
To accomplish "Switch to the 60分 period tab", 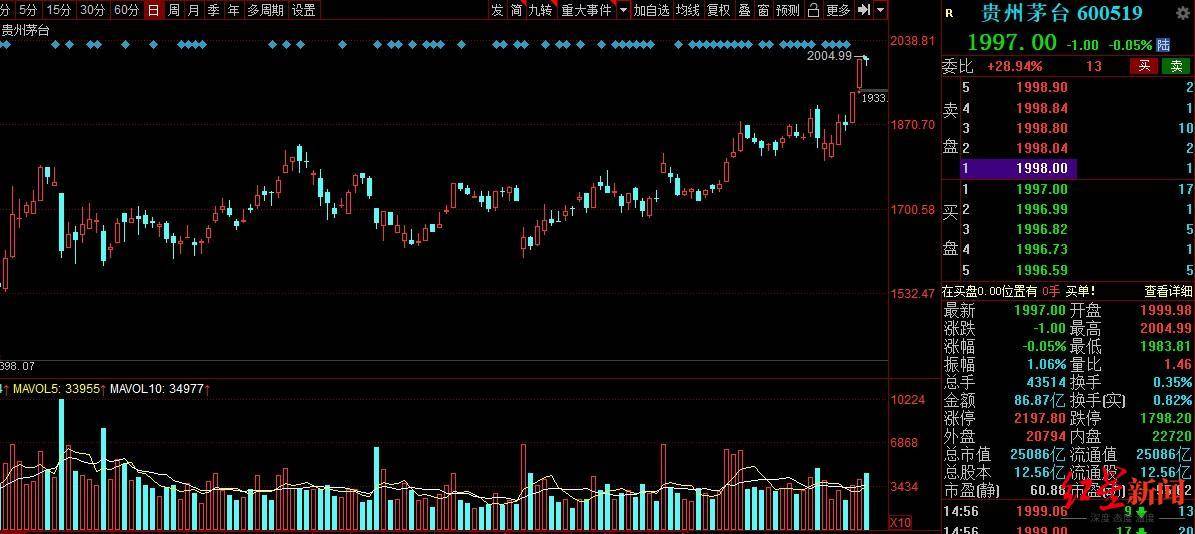I will point(127,10).
